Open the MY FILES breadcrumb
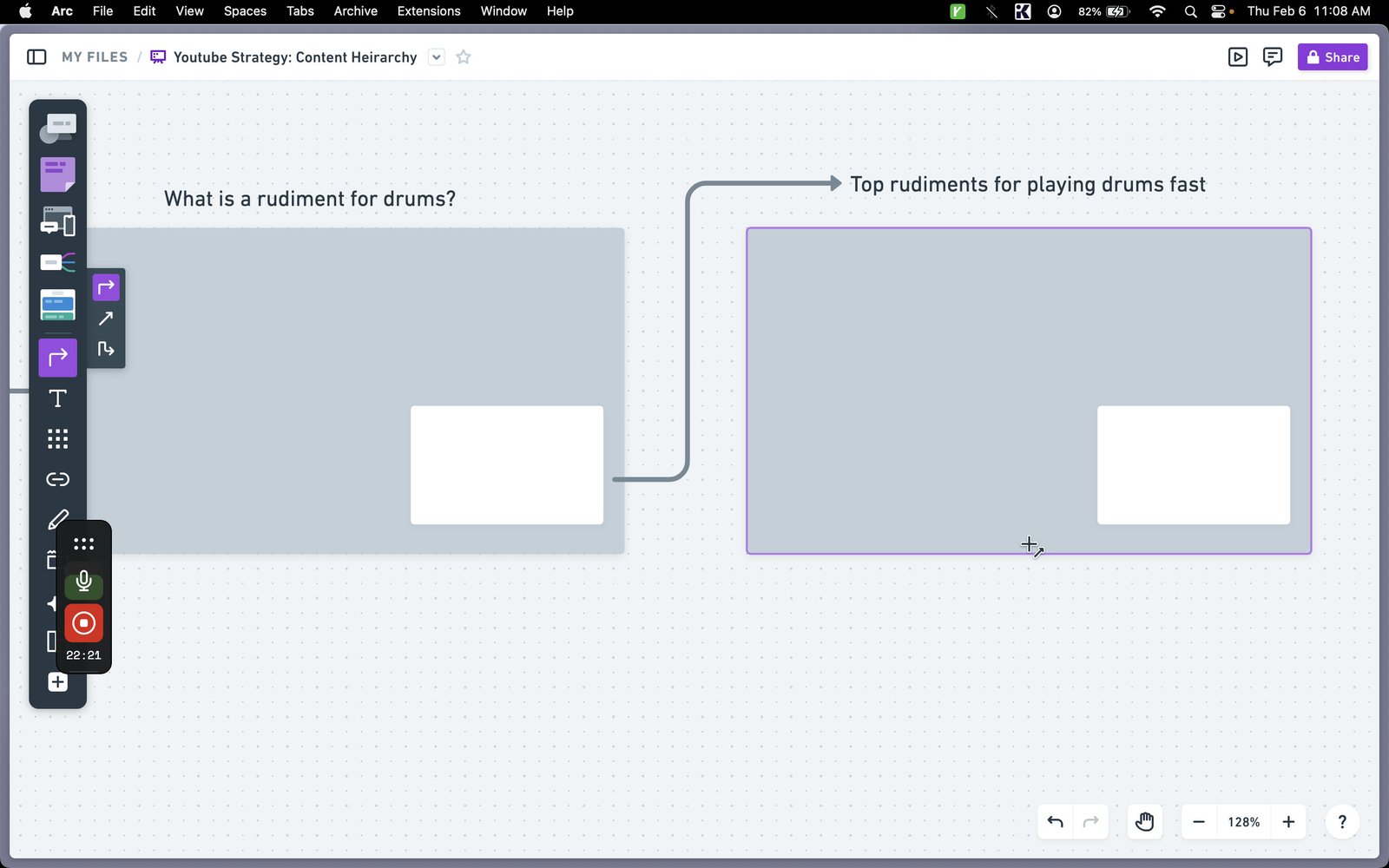Image resolution: width=1389 pixels, height=868 pixels. click(95, 57)
